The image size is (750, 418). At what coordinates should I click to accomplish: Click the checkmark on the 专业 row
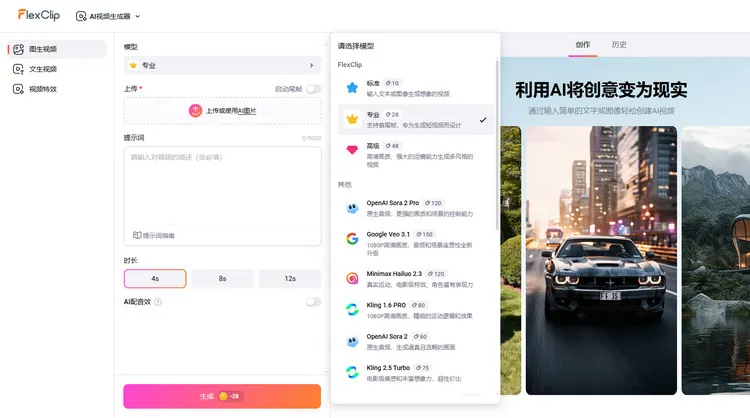click(x=483, y=120)
